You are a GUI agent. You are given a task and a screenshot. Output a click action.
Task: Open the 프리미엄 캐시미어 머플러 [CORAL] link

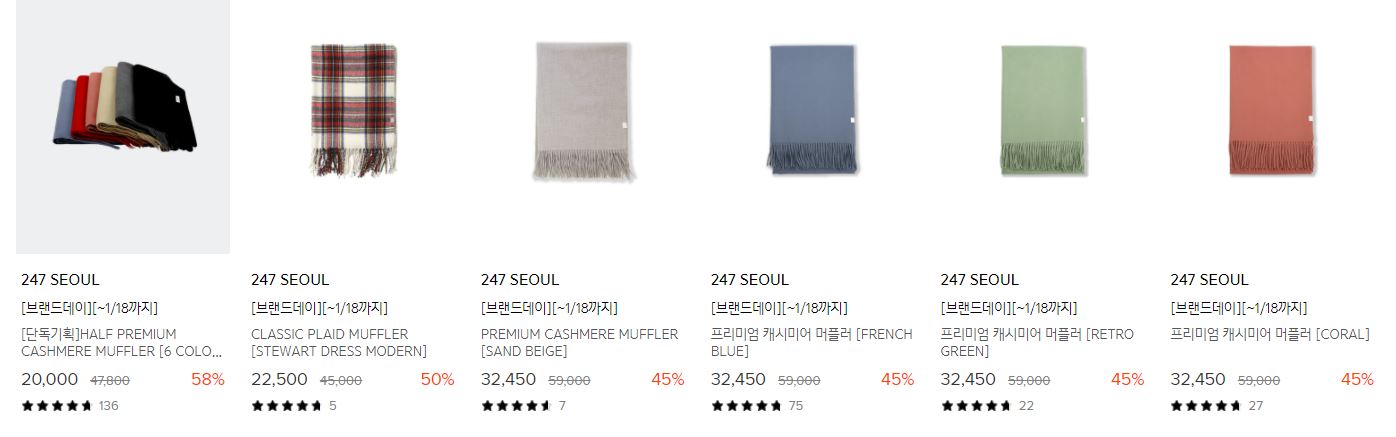click(1270, 335)
